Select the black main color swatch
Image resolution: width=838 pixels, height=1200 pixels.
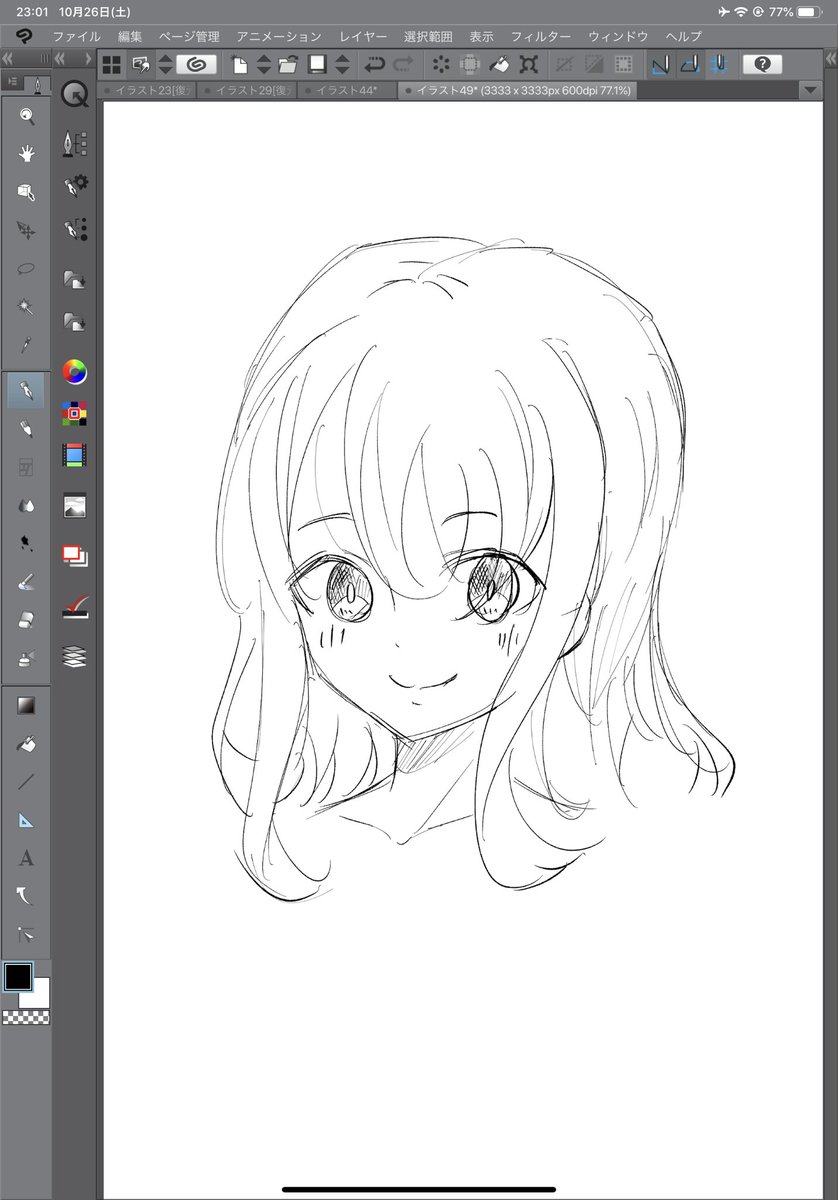(18, 976)
